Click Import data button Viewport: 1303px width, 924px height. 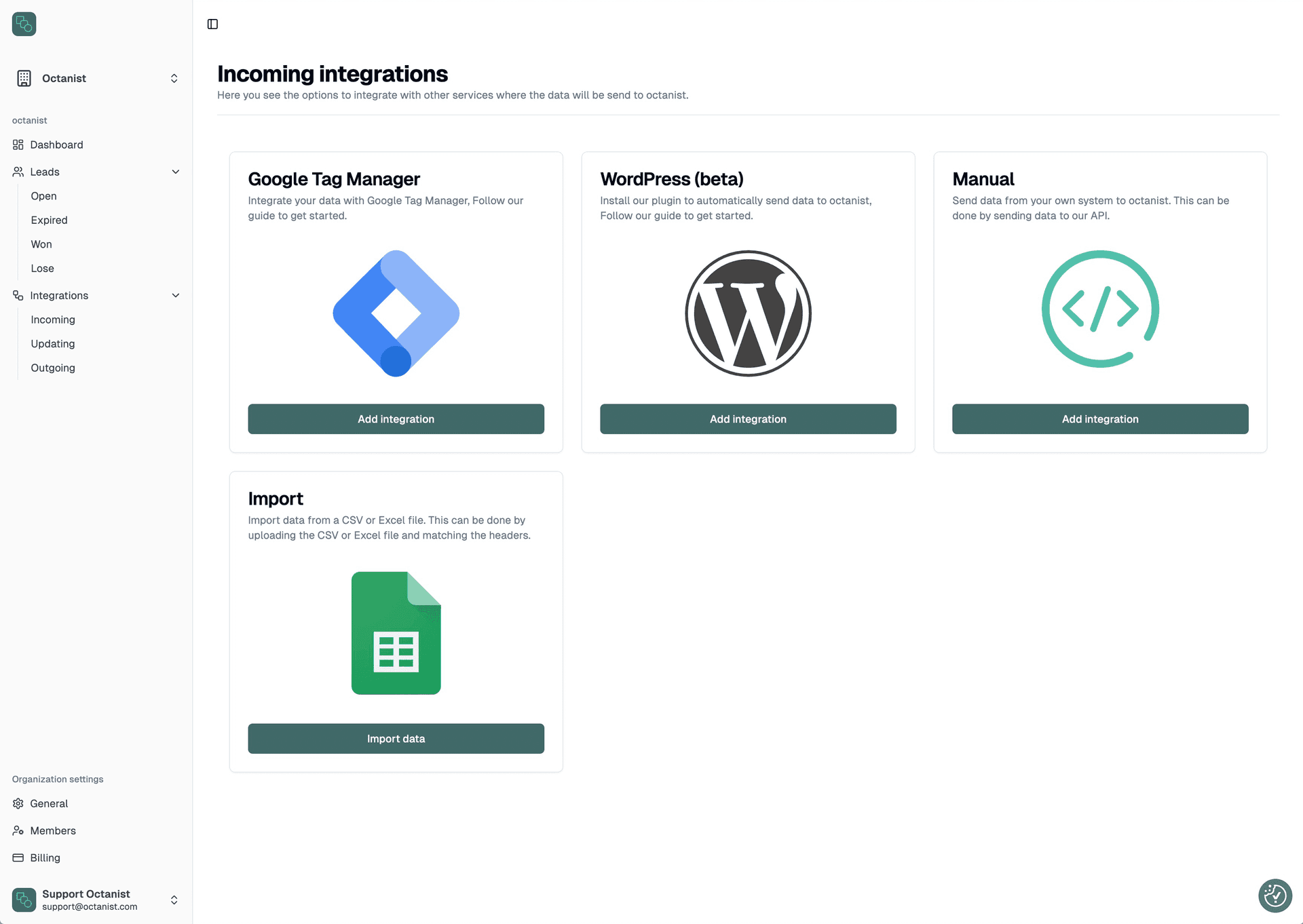396,738
